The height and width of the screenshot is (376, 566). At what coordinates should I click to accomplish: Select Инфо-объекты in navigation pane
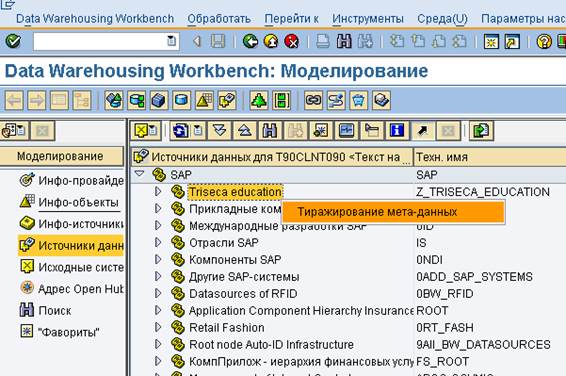coord(69,202)
